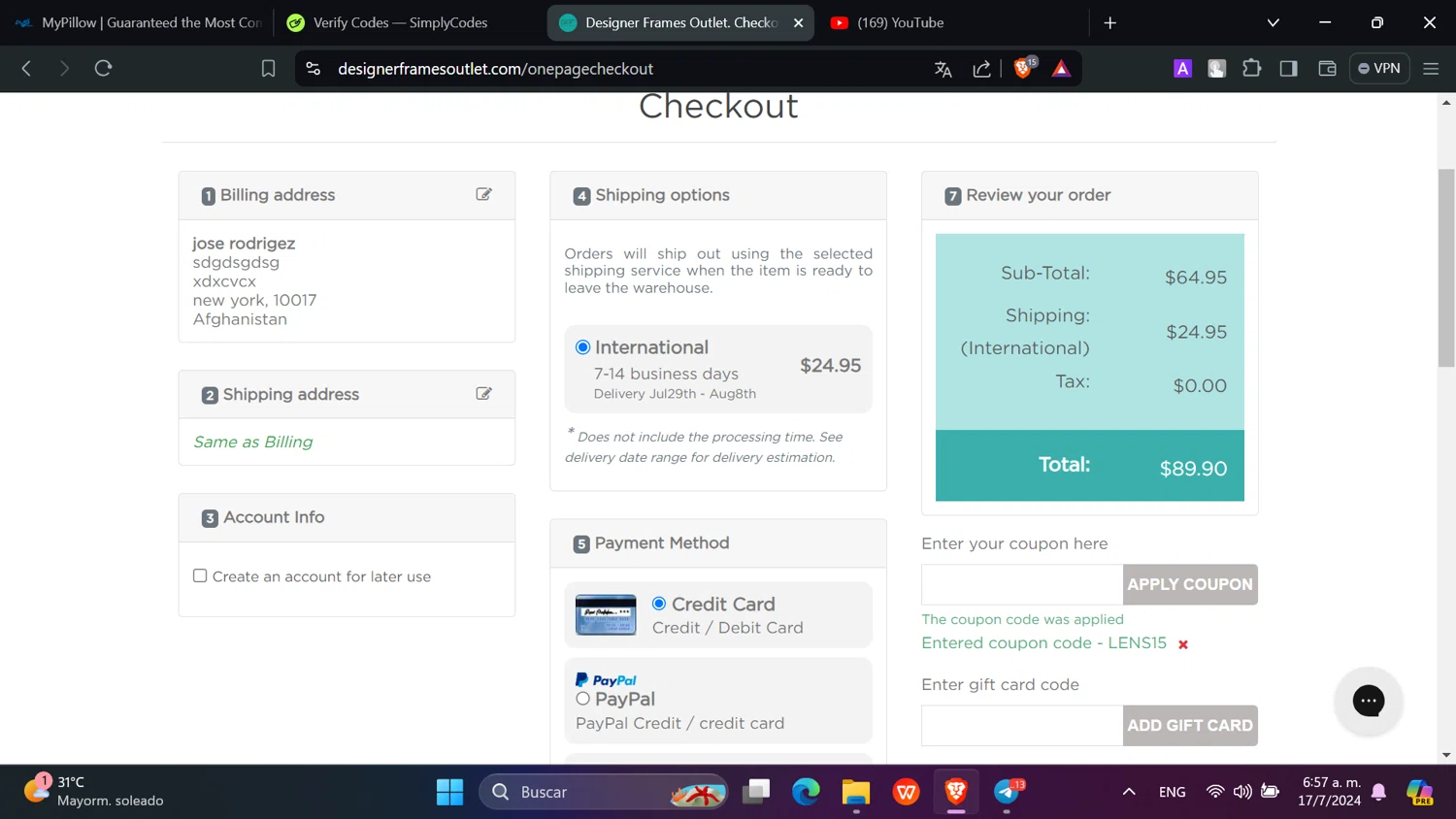Open the extensions puzzle icon
The image size is (1456, 819).
(1252, 68)
